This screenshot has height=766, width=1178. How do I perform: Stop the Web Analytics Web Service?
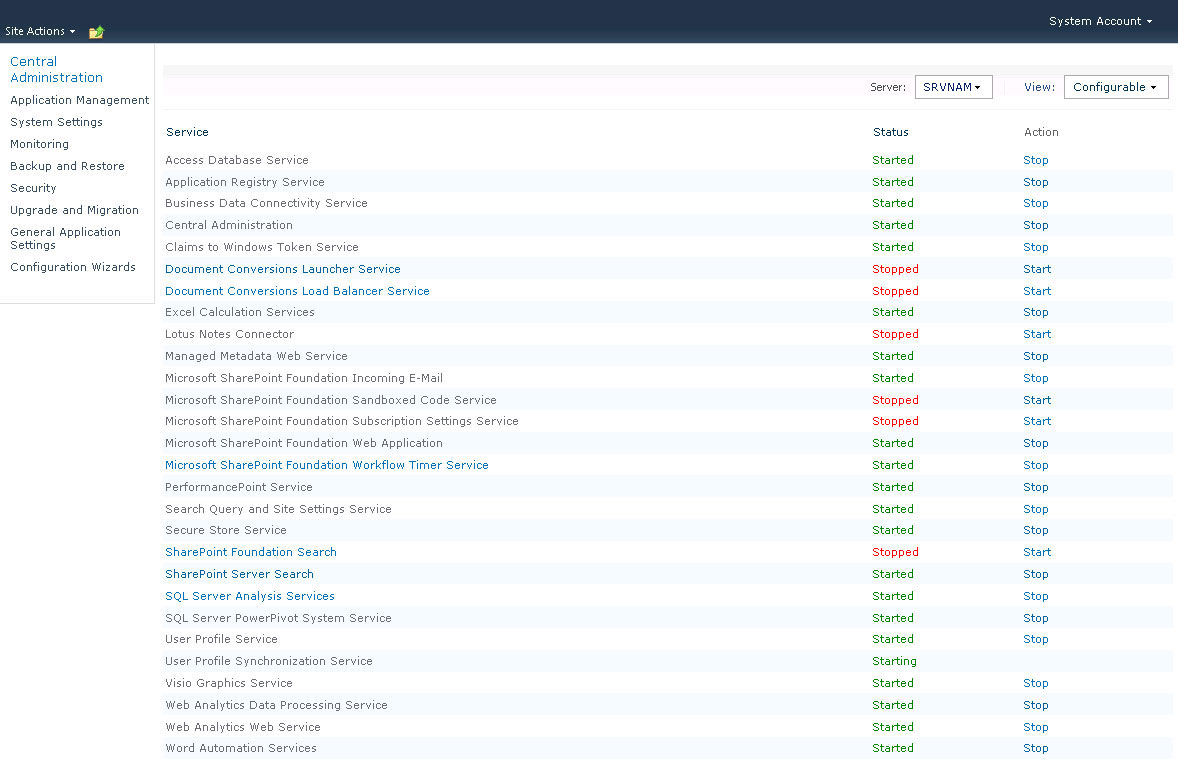(1035, 727)
